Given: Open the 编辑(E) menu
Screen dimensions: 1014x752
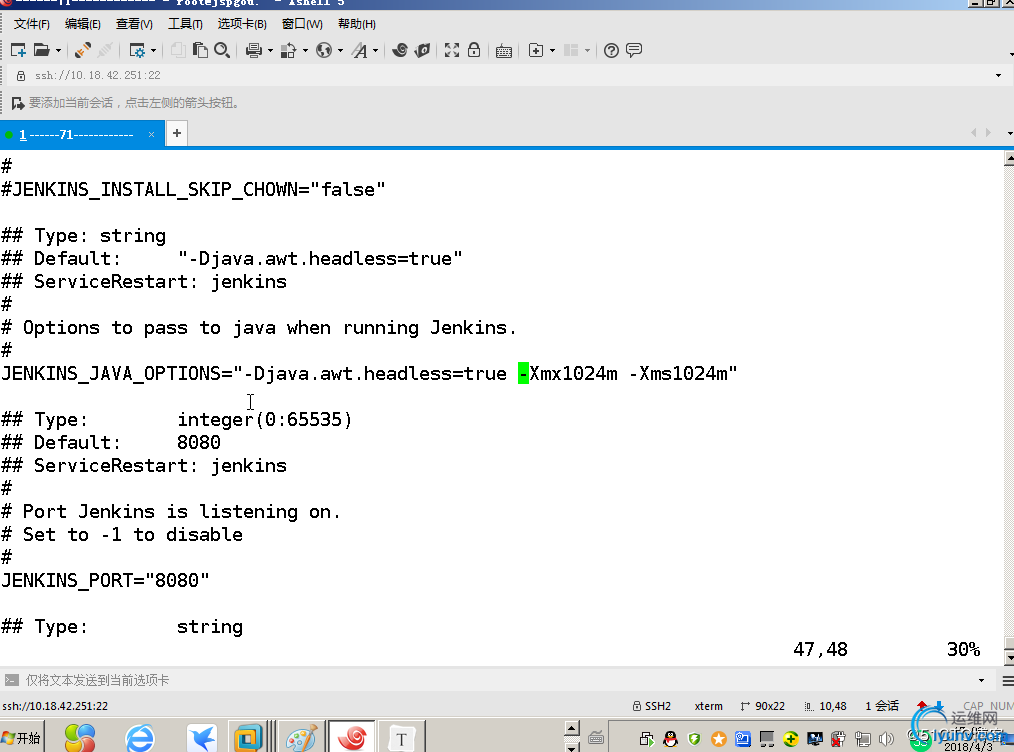Looking at the screenshot, I should click(83, 24).
